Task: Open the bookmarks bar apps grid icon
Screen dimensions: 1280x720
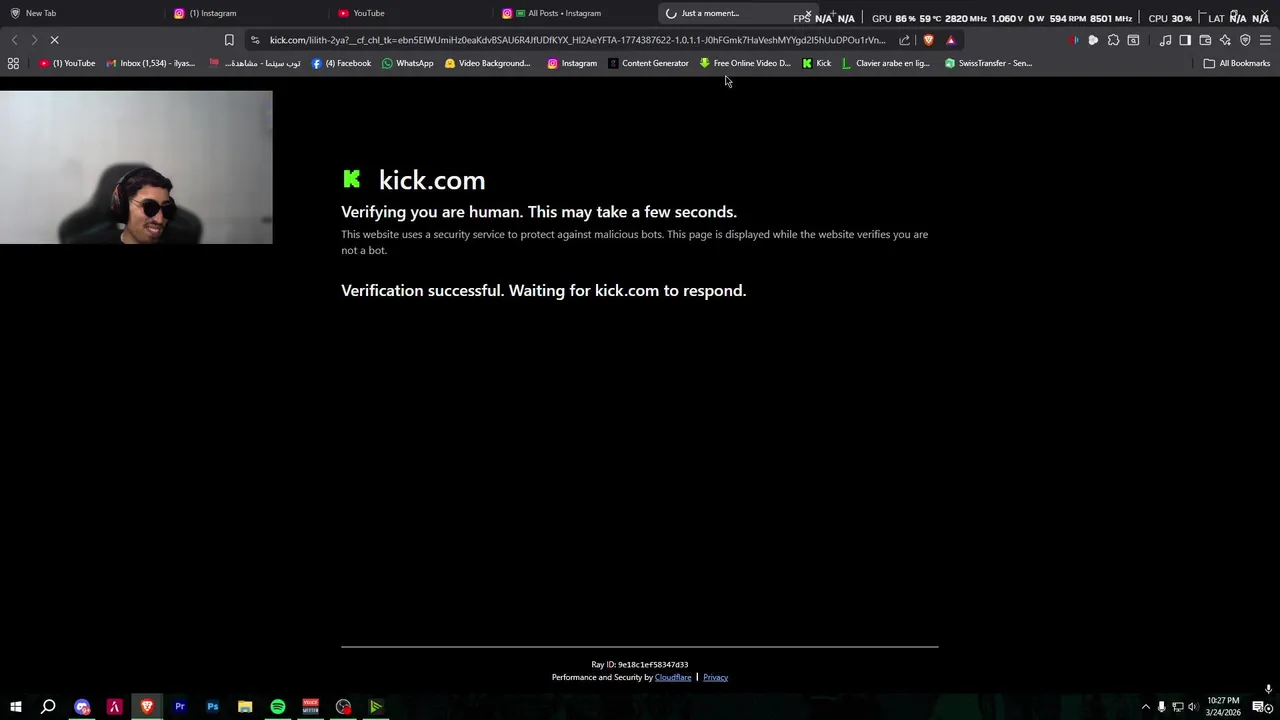Action: [13, 63]
